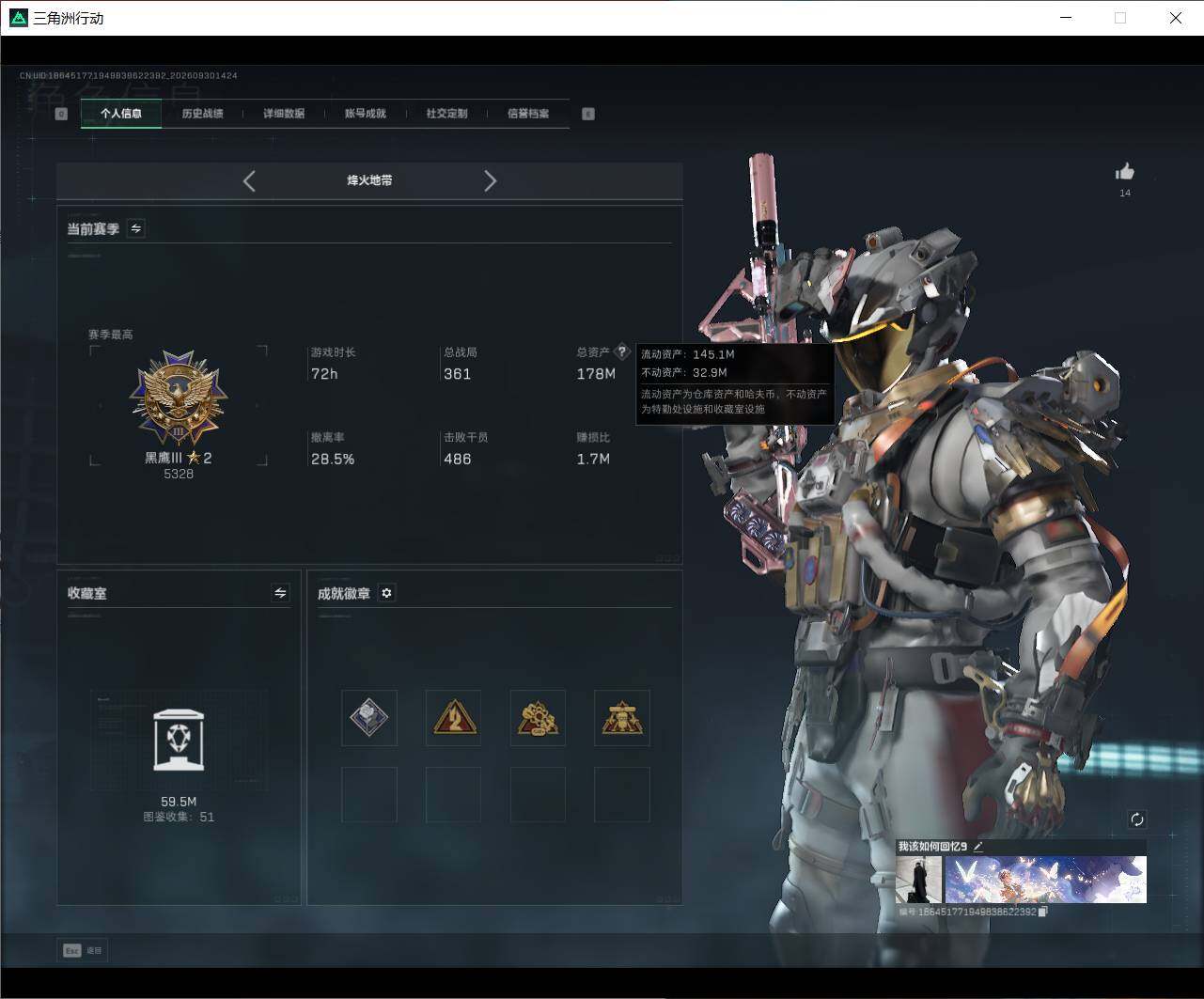Viewport: 1204px width, 999px height.
Task: Click the 赚损比 1.7M value
Action: (x=593, y=460)
